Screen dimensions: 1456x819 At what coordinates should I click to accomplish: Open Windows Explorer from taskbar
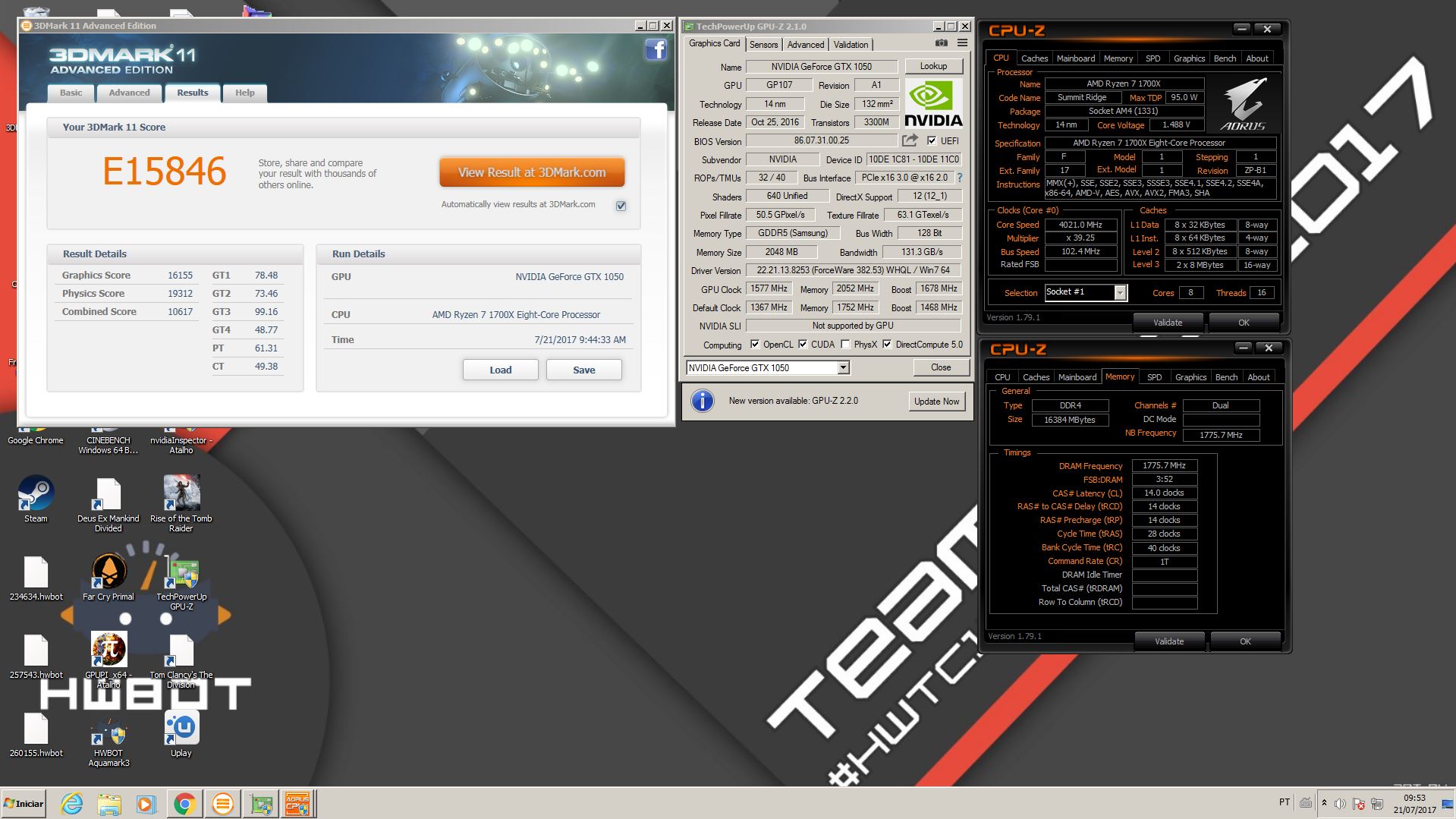click(x=109, y=803)
